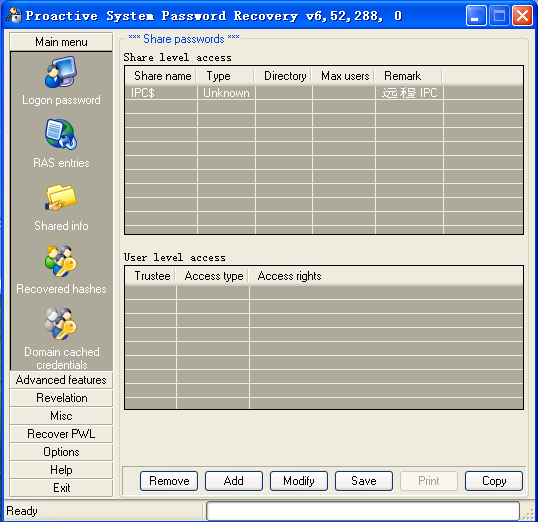Click the Remove button

pos(169,481)
